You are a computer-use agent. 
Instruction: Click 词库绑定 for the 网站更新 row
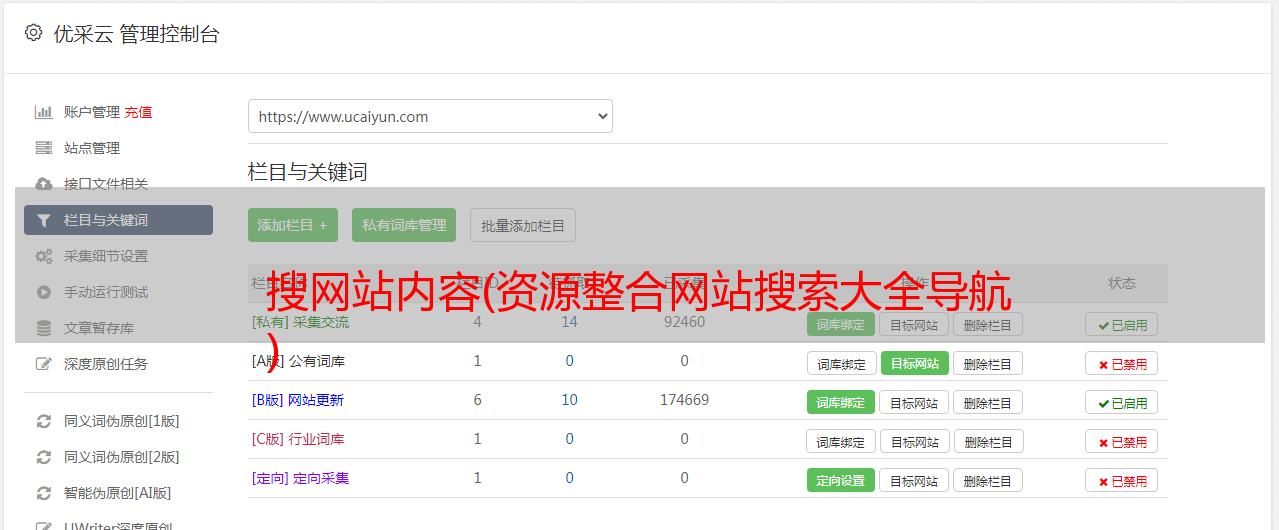pyautogui.click(x=841, y=402)
